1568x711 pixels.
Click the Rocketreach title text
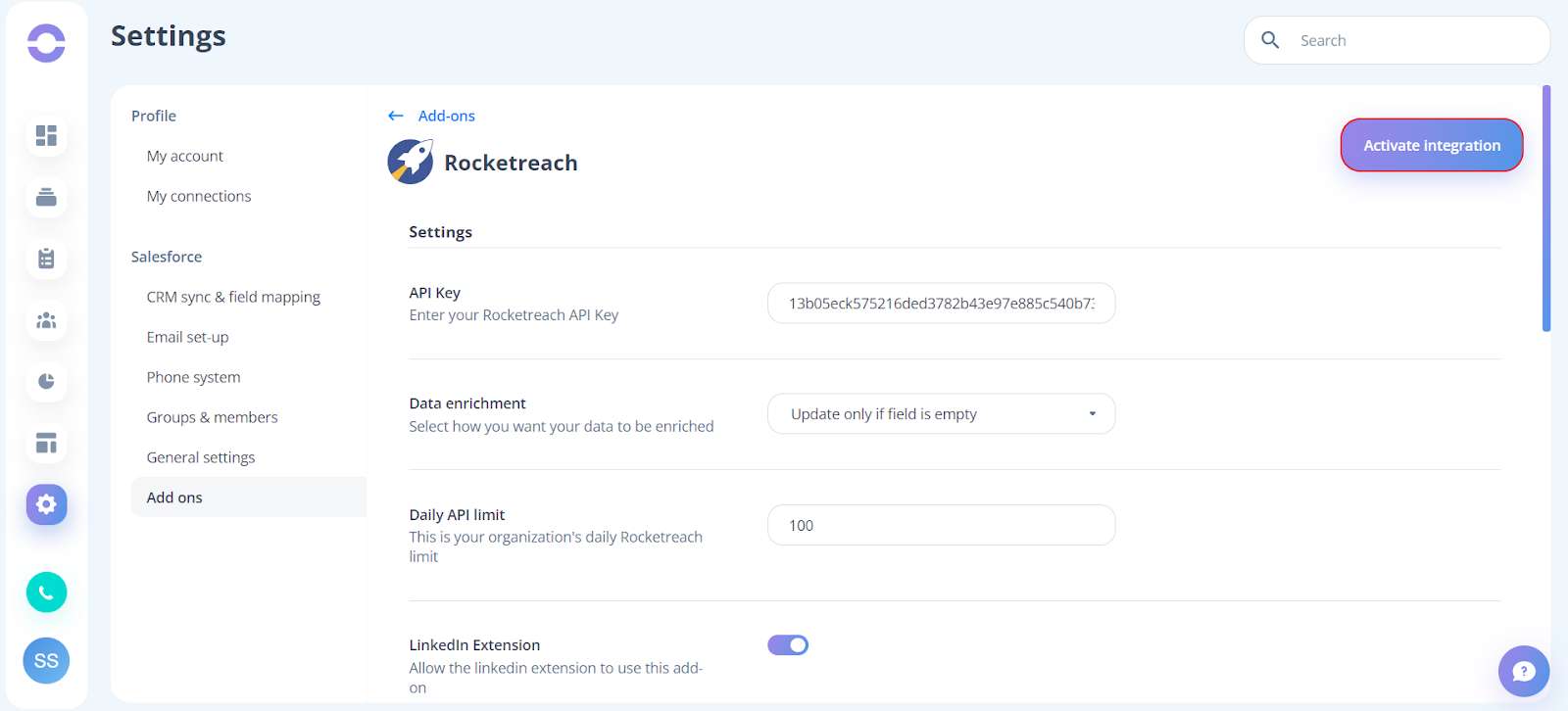[511, 163]
